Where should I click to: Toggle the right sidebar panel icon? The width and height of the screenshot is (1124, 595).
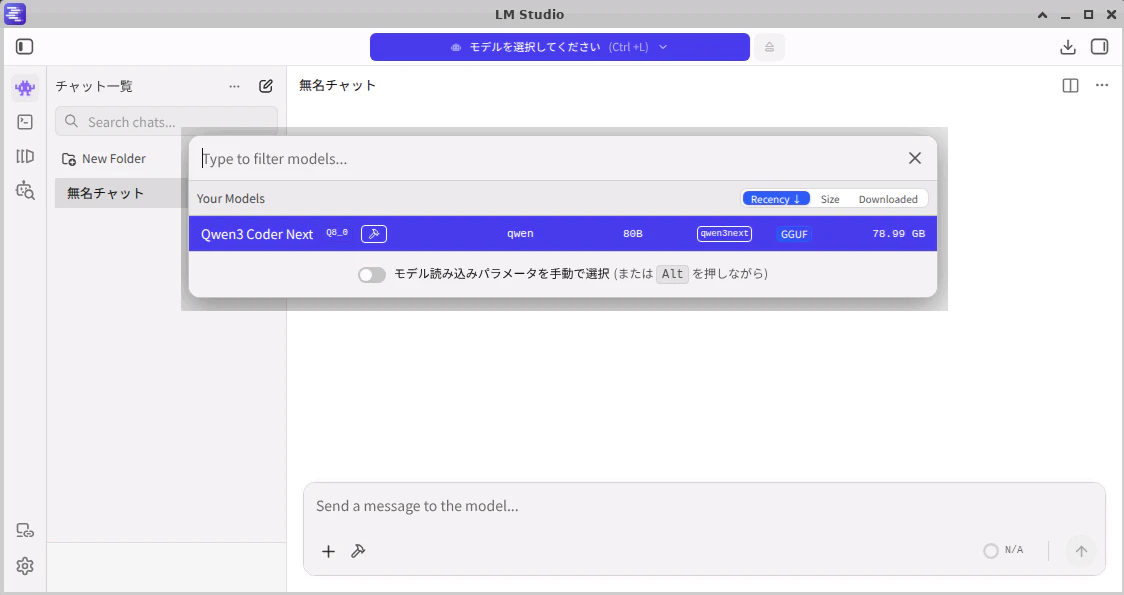click(1099, 47)
